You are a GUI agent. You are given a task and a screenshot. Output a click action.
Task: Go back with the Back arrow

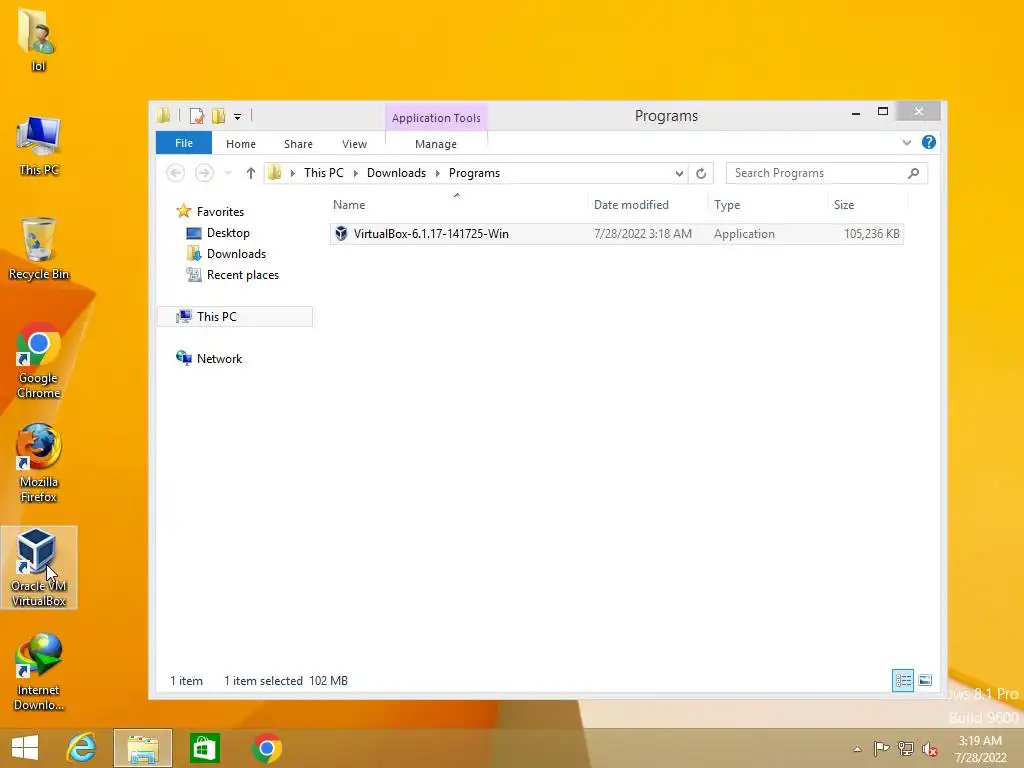pyautogui.click(x=175, y=173)
